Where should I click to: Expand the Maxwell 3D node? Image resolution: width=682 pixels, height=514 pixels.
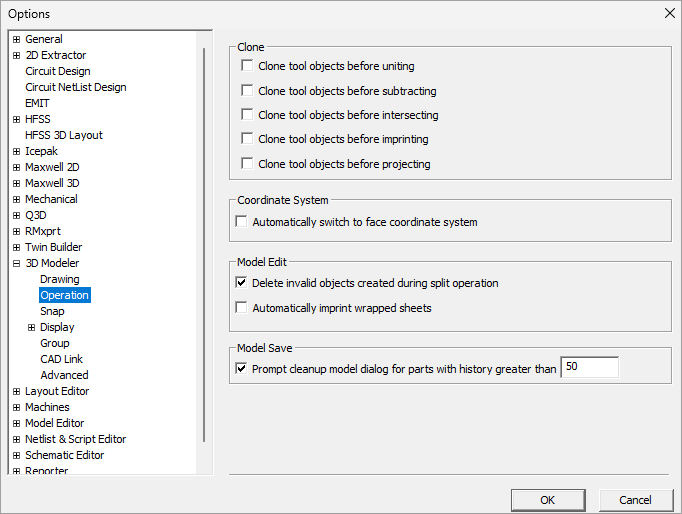(17, 184)
